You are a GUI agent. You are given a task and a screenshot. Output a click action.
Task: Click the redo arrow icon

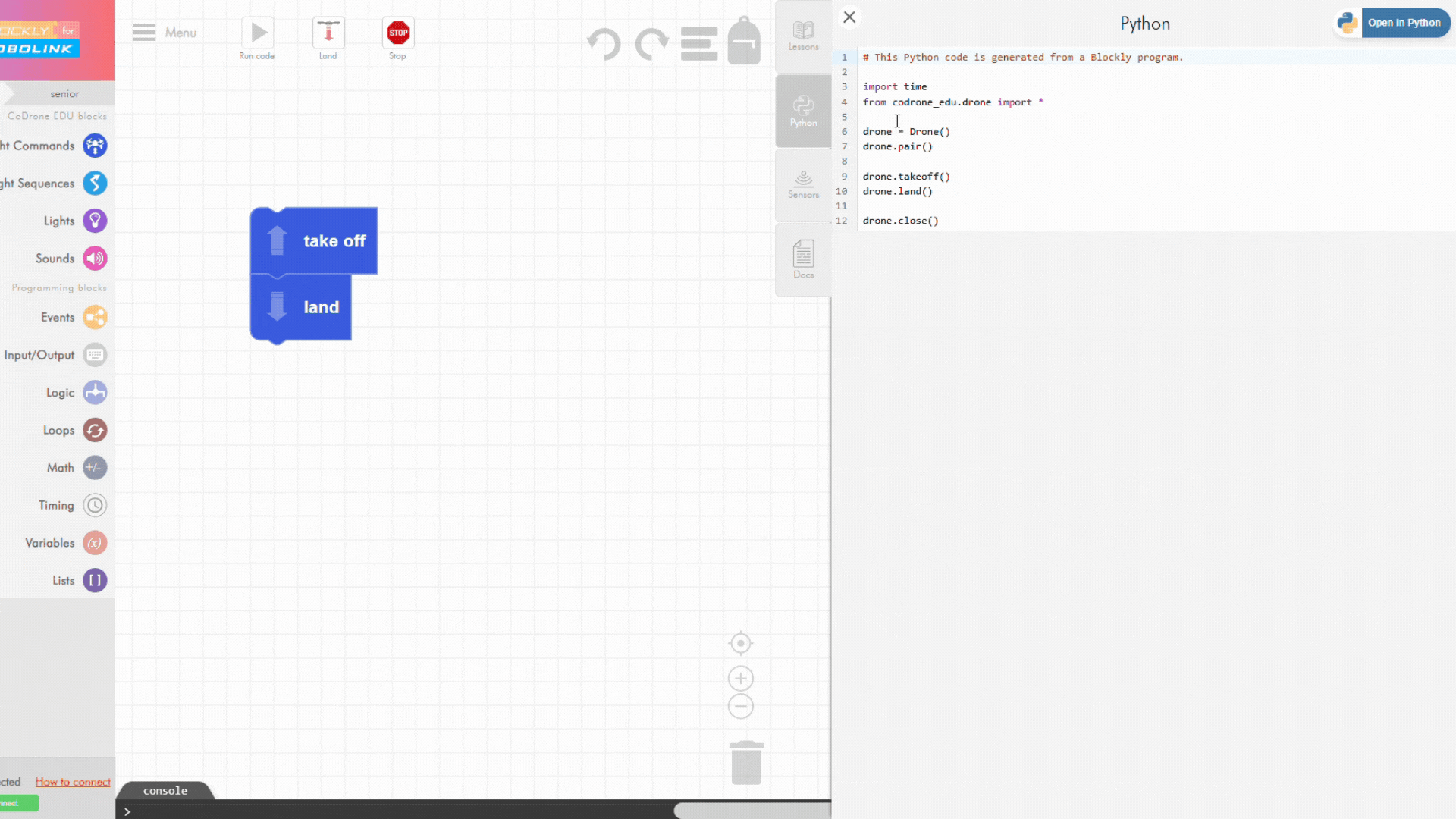point(651,43)
